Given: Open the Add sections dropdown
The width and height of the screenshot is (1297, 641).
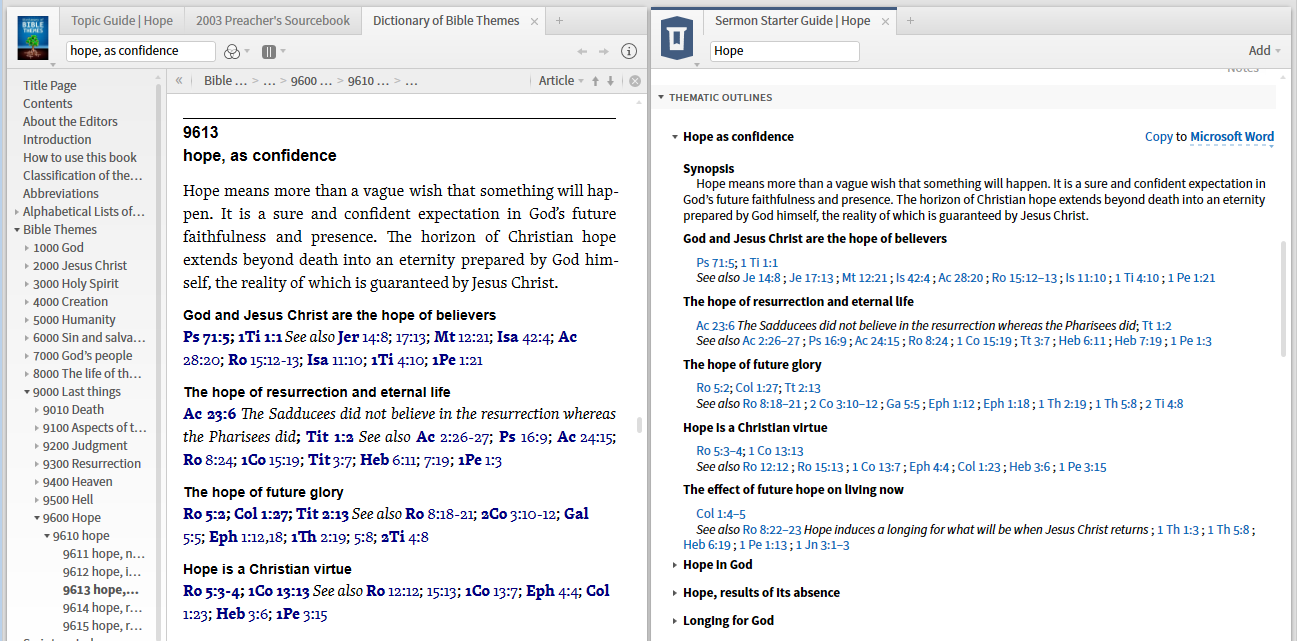Looking at the screenshot, I should point(1265,51).
